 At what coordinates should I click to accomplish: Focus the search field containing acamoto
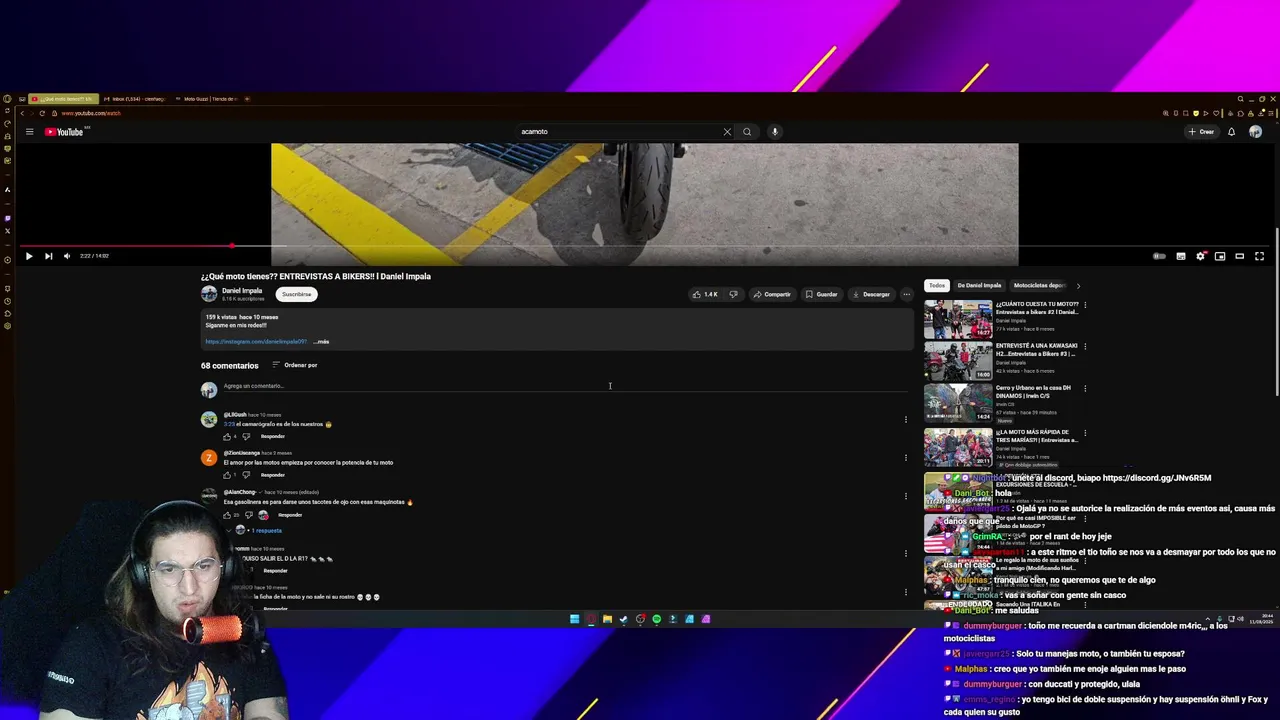618,132
